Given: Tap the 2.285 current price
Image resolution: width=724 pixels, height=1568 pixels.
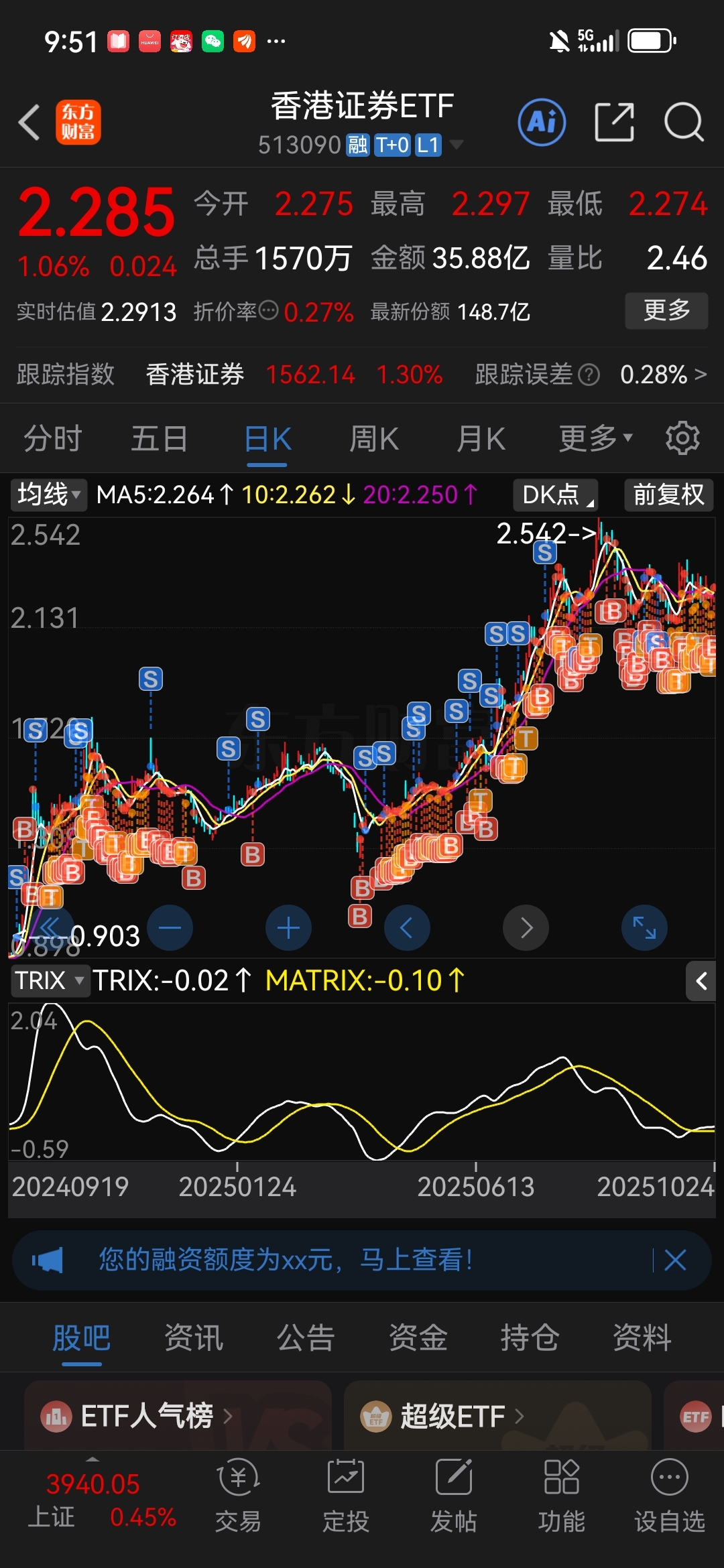Looking at the screenshot, I should [96, 212].
